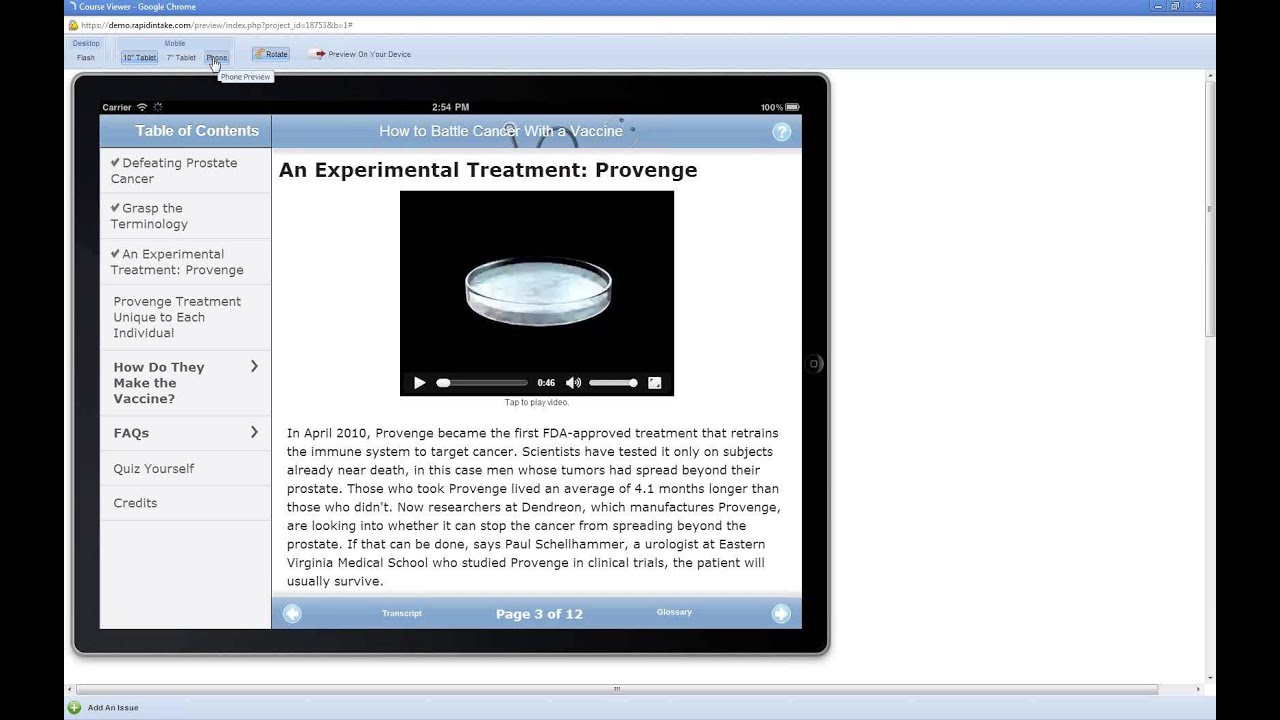Click the 0:46 video time label
The height and width of the screenshot is (720, 1280).
[546, 383]
